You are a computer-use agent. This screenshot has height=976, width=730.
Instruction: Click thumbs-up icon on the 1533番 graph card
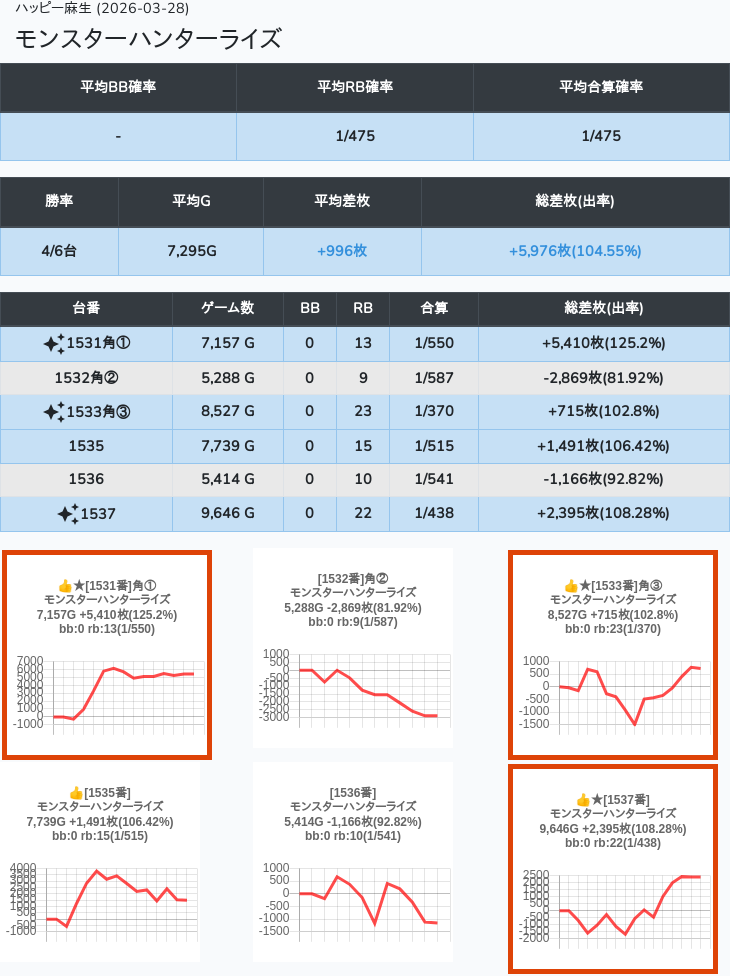point(570,585)
